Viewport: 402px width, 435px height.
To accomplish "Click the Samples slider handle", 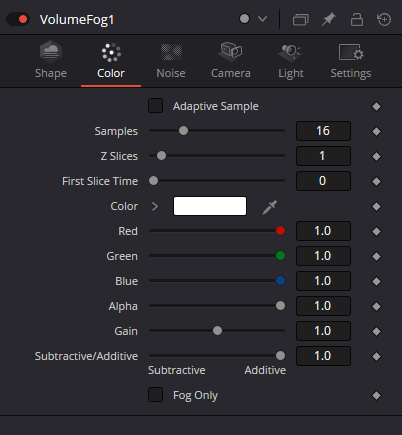I will coord(183,131).
